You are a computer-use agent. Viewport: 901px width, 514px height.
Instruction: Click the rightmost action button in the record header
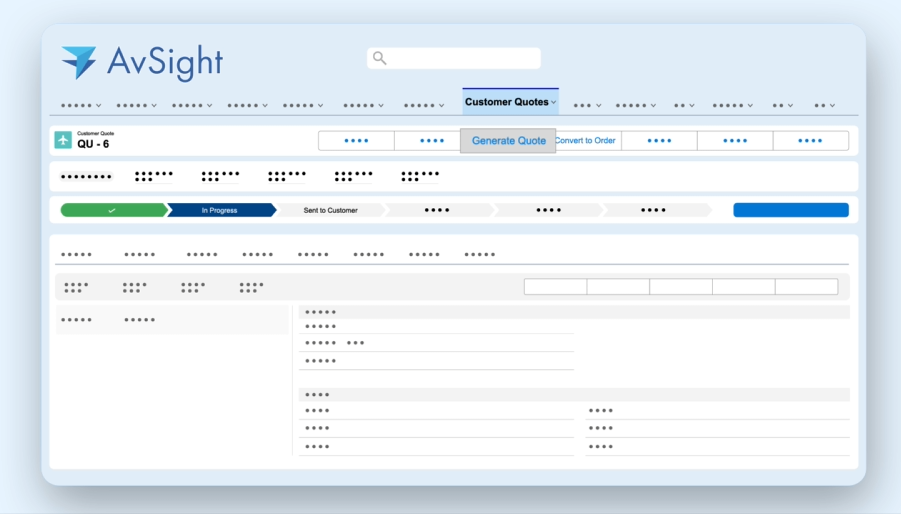[810, 141]
